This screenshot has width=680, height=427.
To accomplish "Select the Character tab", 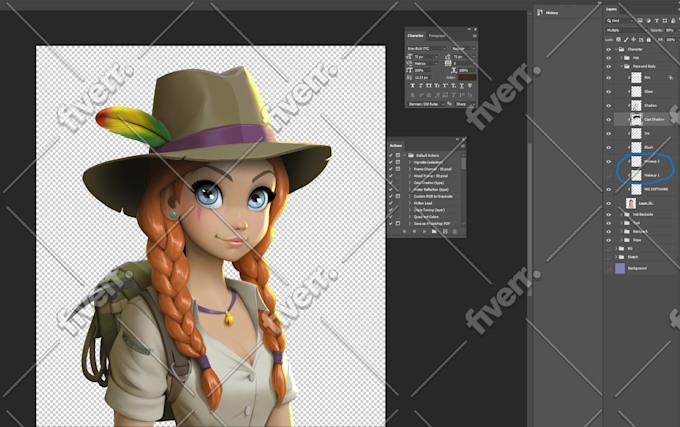I will coord(415,36).
